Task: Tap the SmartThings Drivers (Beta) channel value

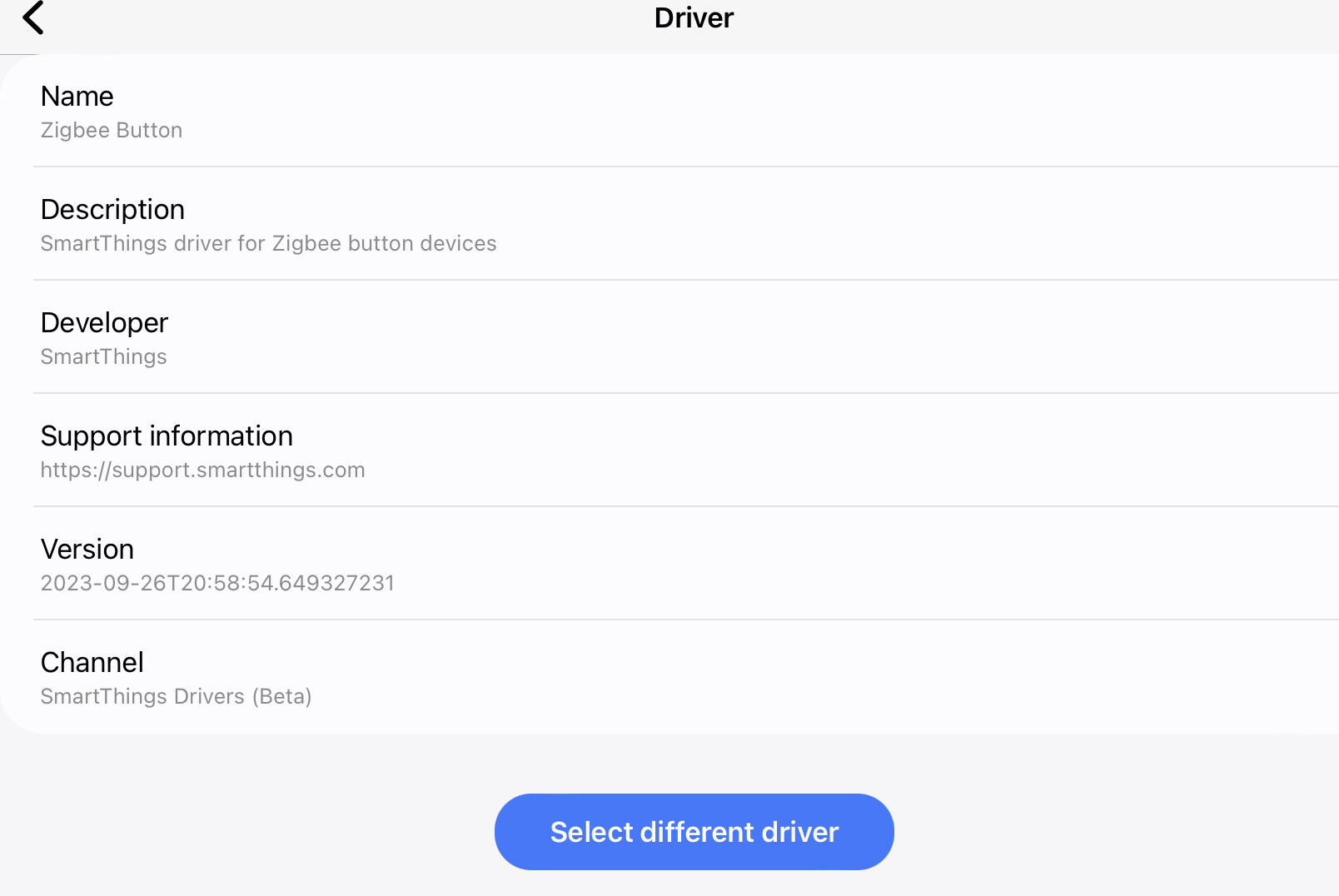Action: click(x=176, y=696)
